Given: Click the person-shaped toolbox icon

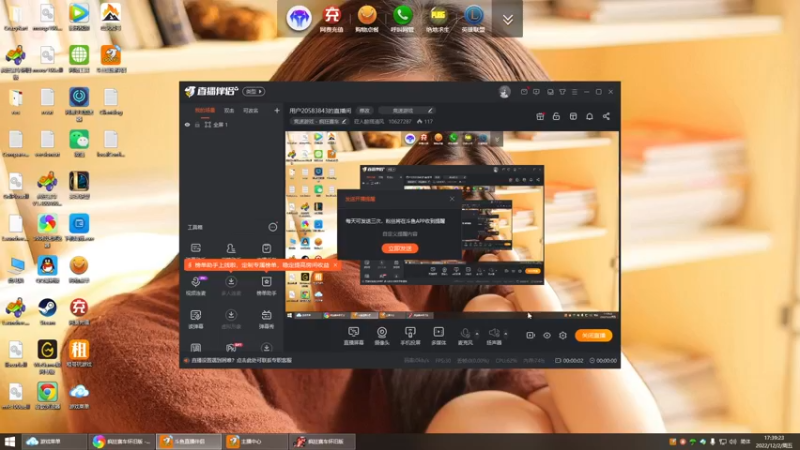Looking at the screenshot, I should click(x=231, y=248).
